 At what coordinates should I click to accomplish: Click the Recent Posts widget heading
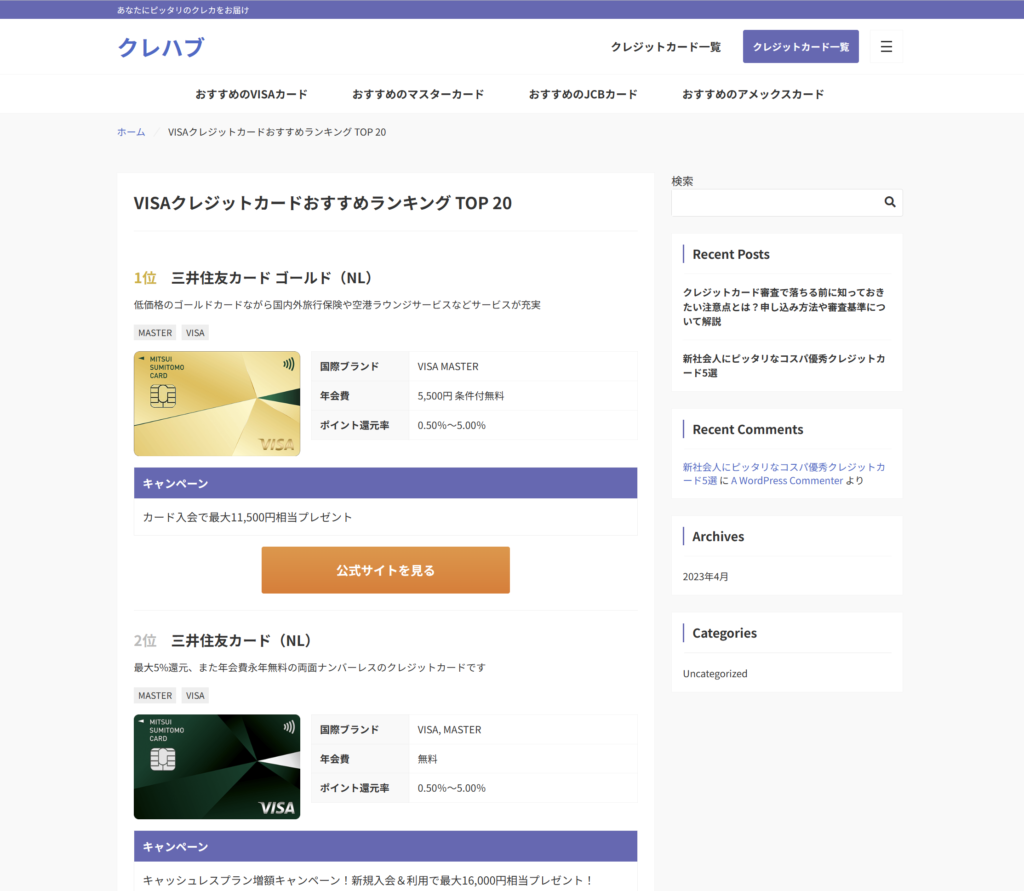pos(731,254)
